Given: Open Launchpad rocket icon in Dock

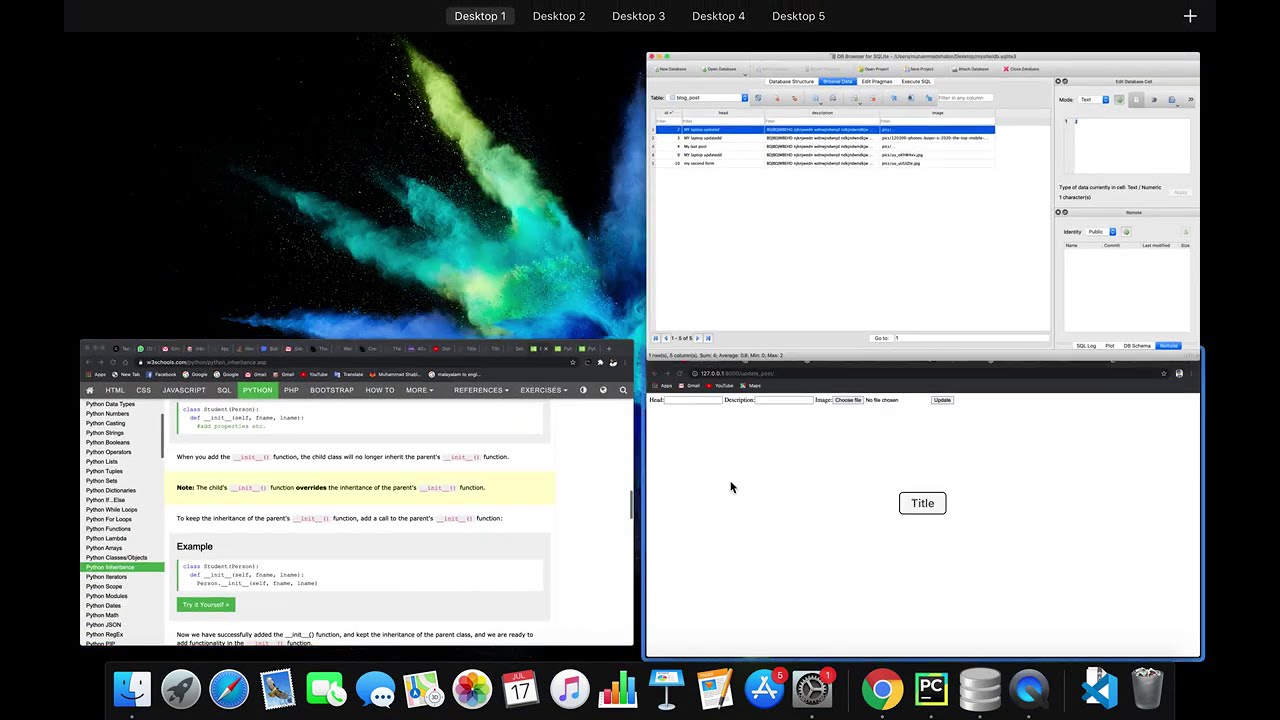Looking at the screenshot, I should coord(181,689).
